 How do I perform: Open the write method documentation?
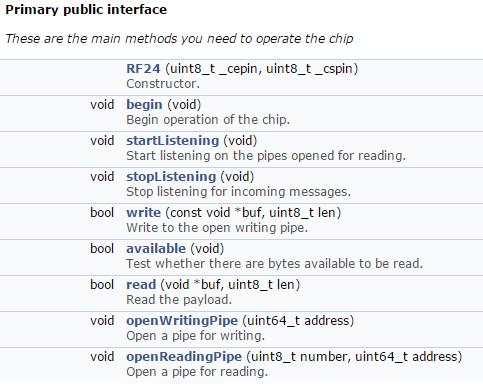coord(144,213)
